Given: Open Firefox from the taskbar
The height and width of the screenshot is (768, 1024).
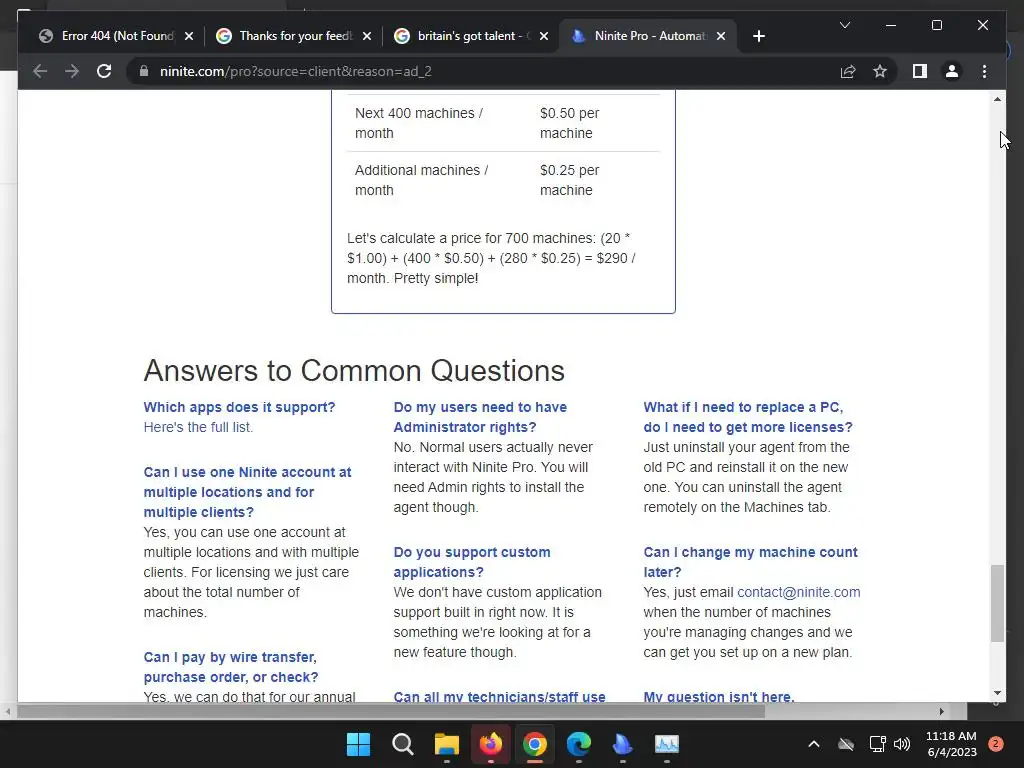Looking at the screenshot, I should tap(490, 744).
